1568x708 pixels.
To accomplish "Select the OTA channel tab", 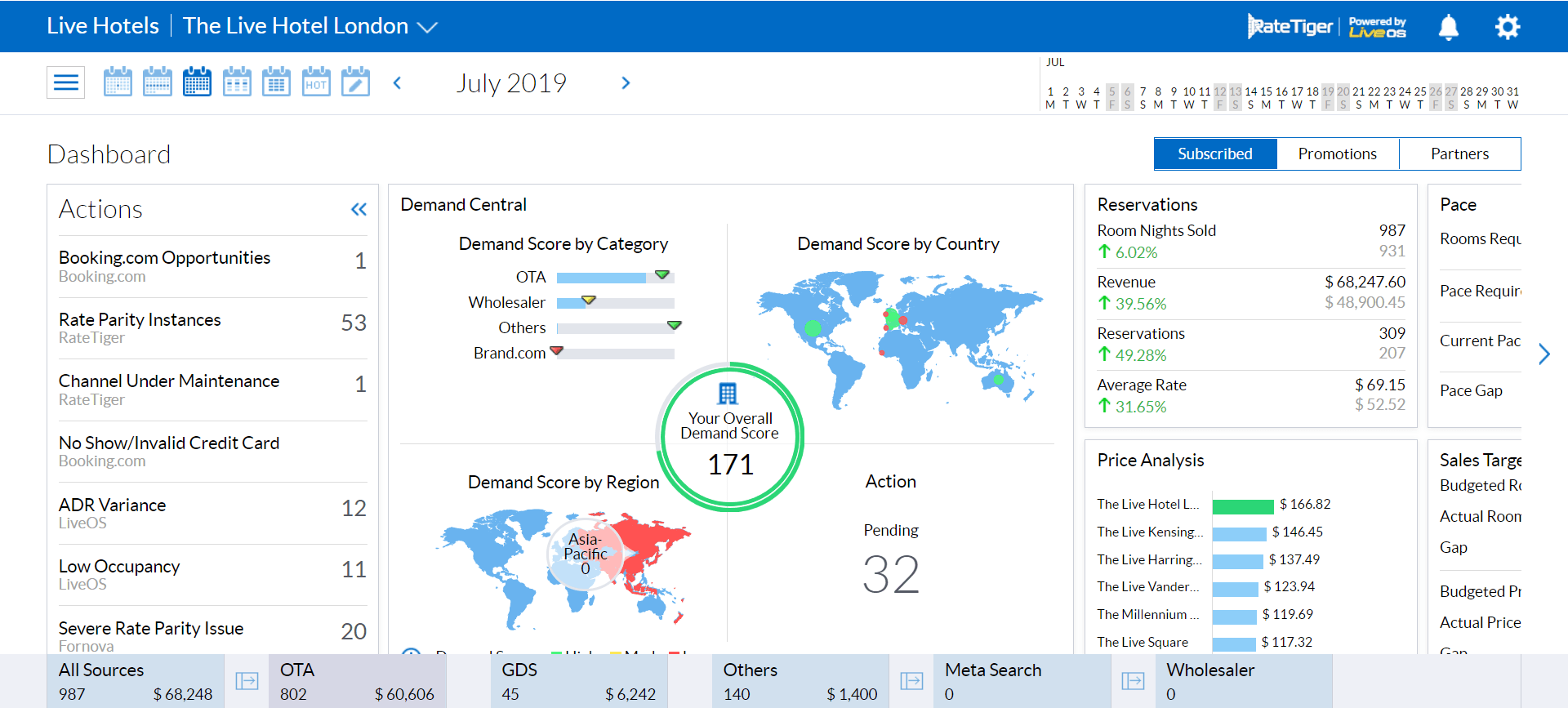I will click(x=357, y=681).
